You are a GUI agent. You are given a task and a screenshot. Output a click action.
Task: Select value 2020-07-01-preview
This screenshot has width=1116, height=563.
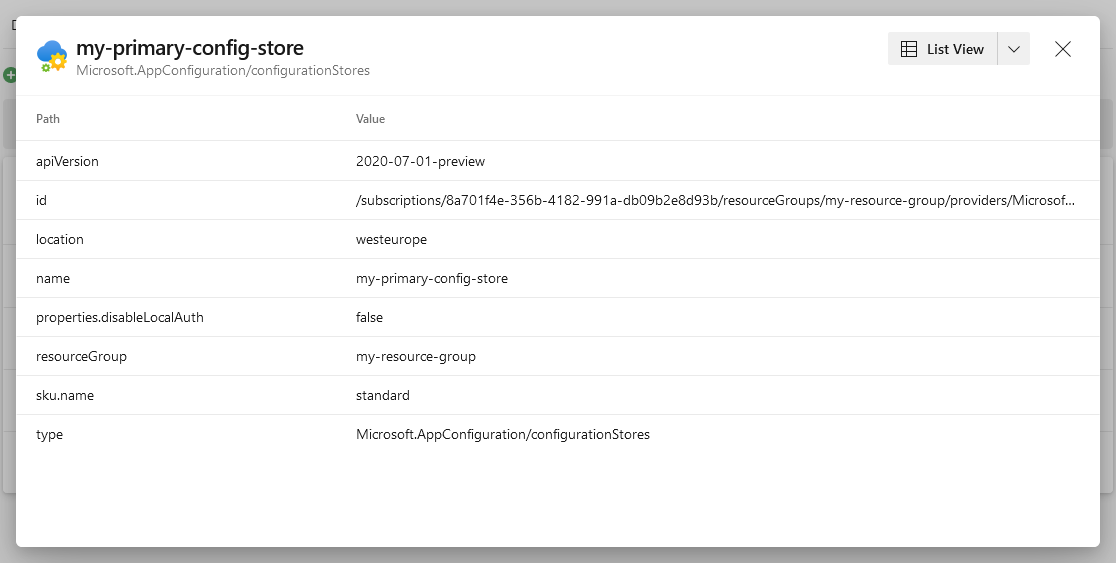[420, 162]
